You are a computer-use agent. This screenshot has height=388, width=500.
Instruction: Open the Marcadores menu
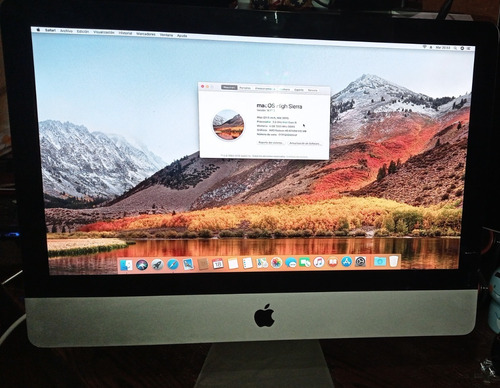point(146,34)
